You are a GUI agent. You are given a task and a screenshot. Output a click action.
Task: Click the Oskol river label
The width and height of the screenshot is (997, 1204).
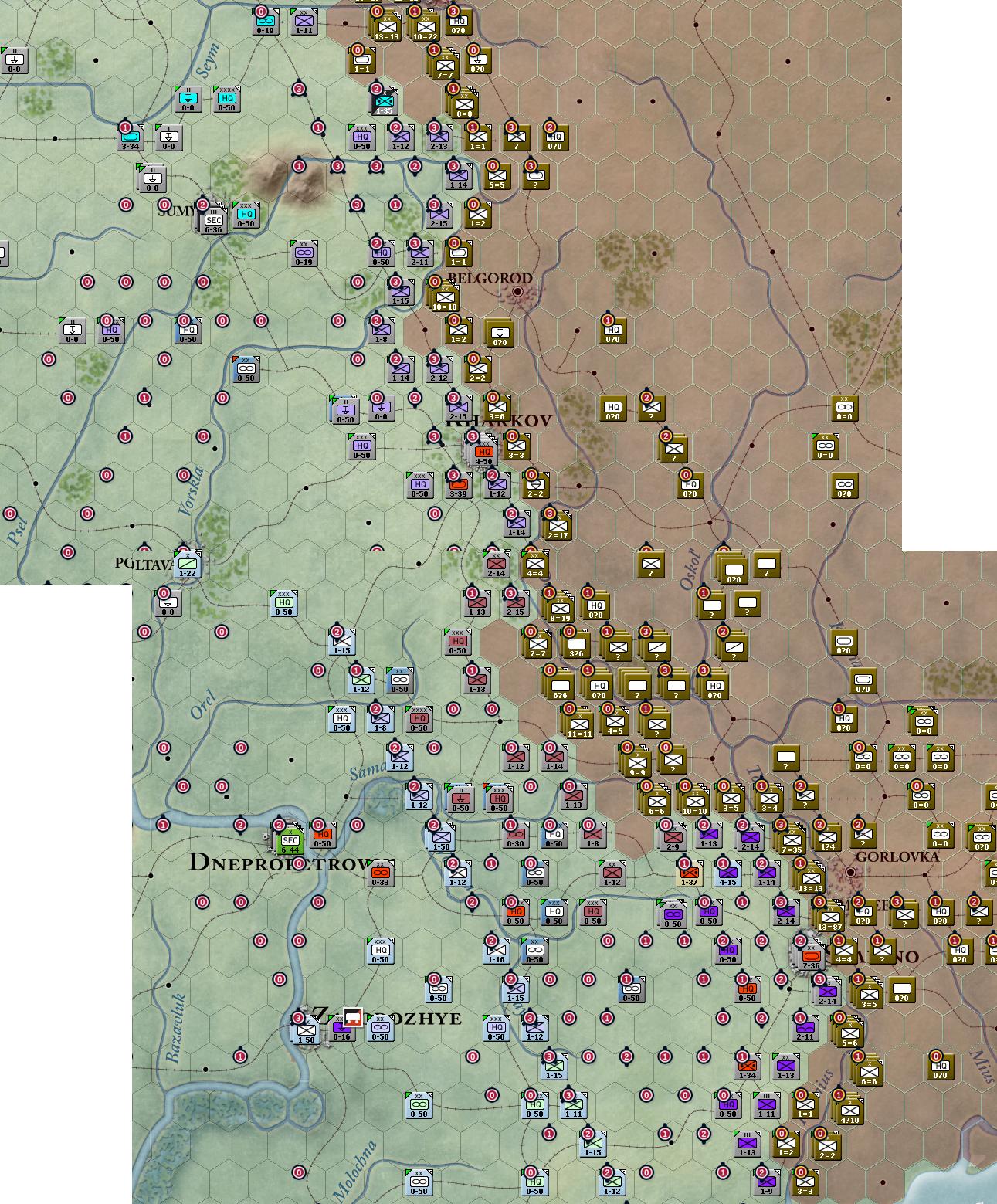[x=689, y=570]
